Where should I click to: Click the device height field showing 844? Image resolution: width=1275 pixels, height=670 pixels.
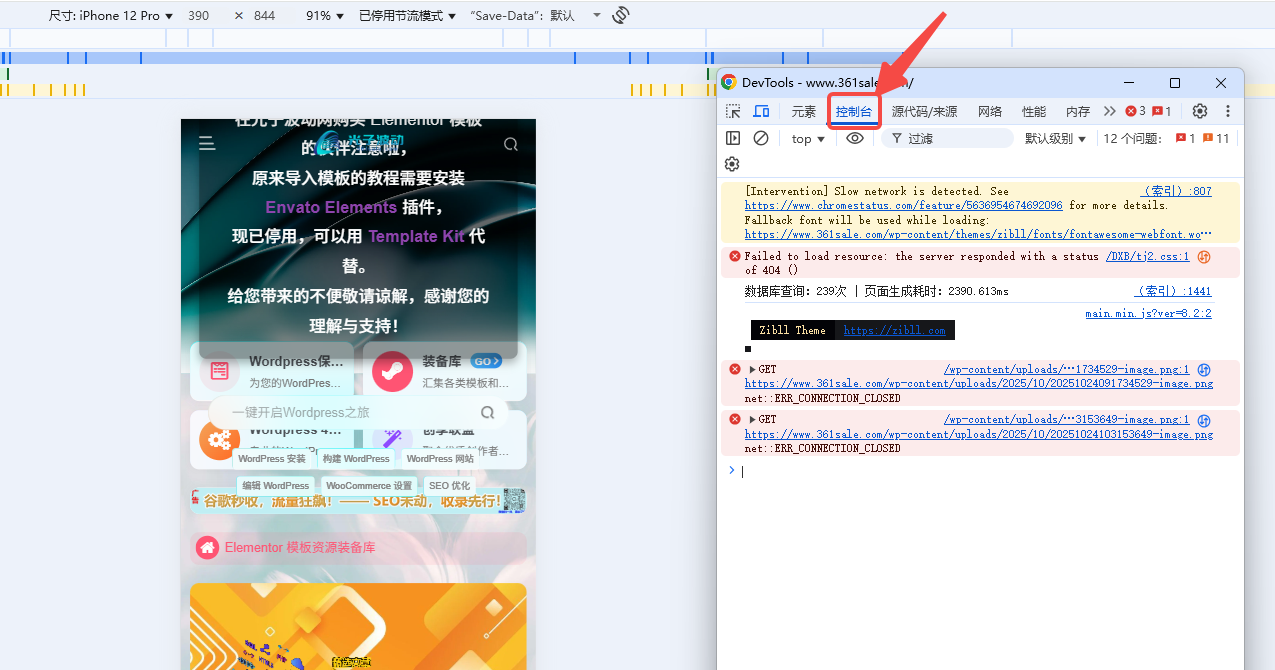(265, 16)
